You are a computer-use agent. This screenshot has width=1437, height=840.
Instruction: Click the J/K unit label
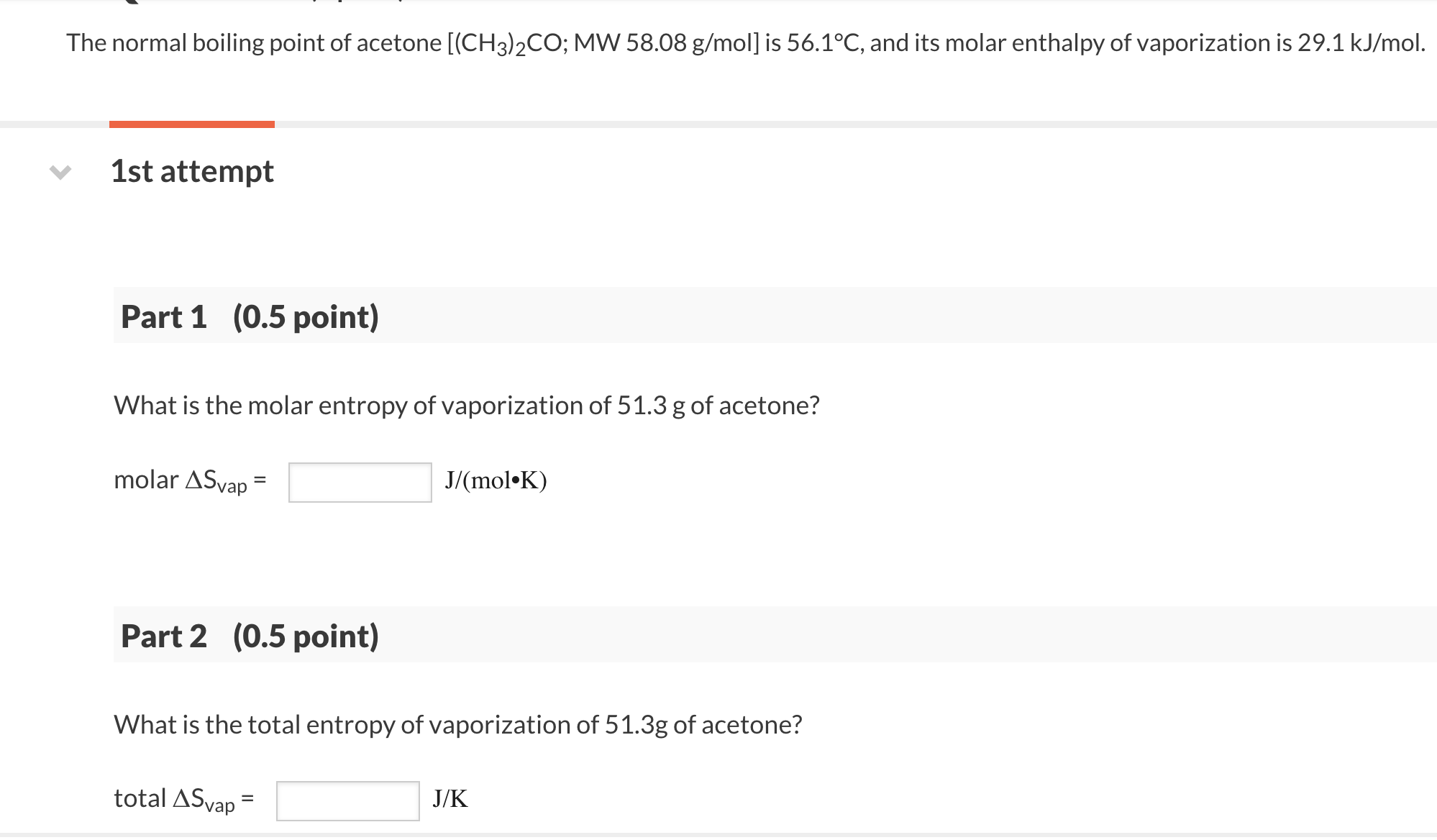tap(450, 799)
